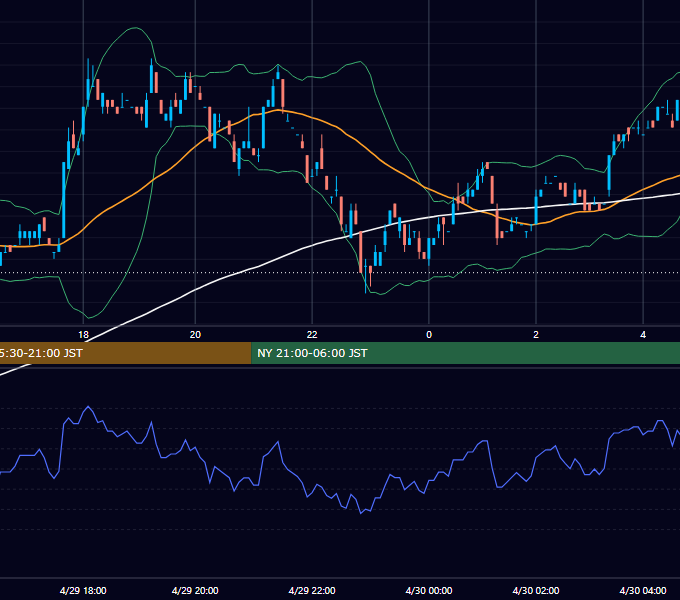Click the 4/29 18:00 time axis label

coord(83,590)
